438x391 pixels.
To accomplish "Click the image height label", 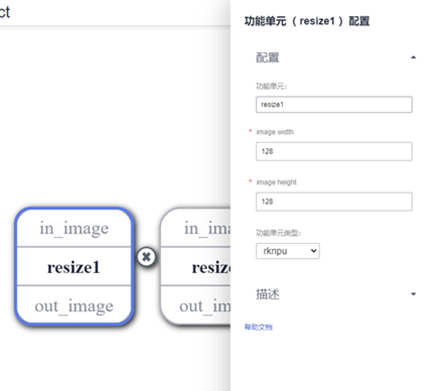I will tap(276, 182).
